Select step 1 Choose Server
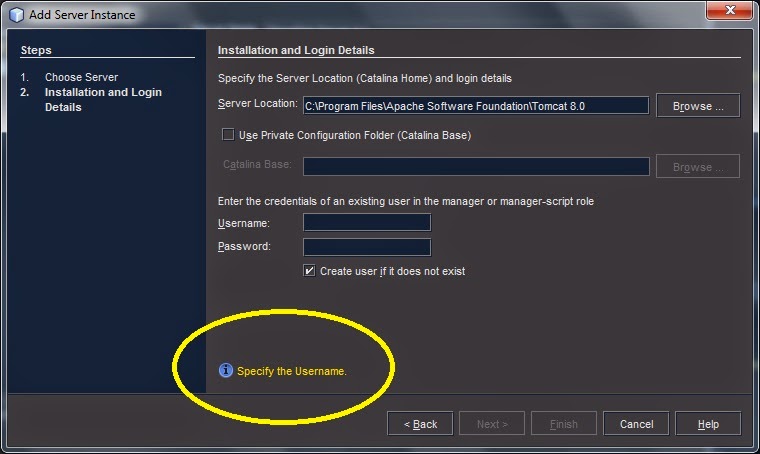Viewport: 760px width, 454px height. [81, 77]
